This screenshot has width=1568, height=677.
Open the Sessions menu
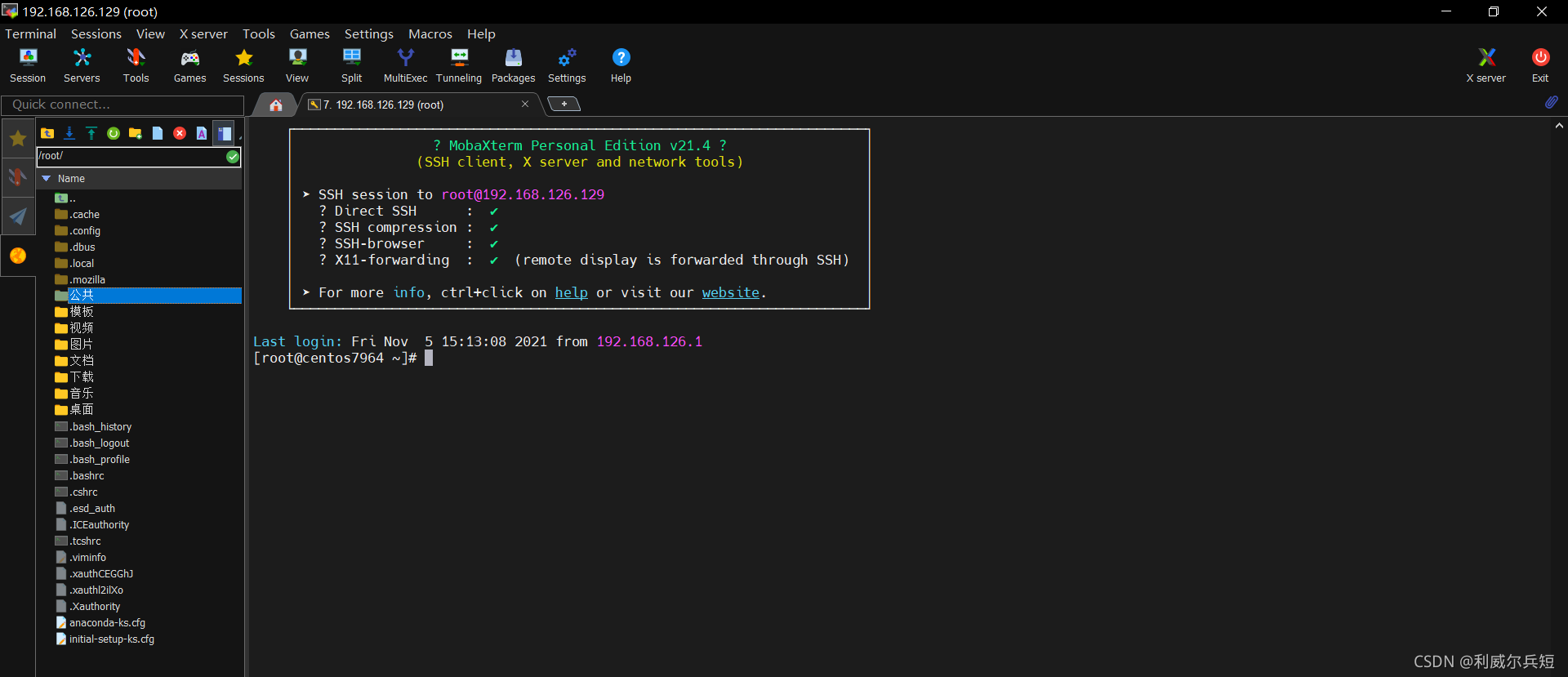point(96,33)
